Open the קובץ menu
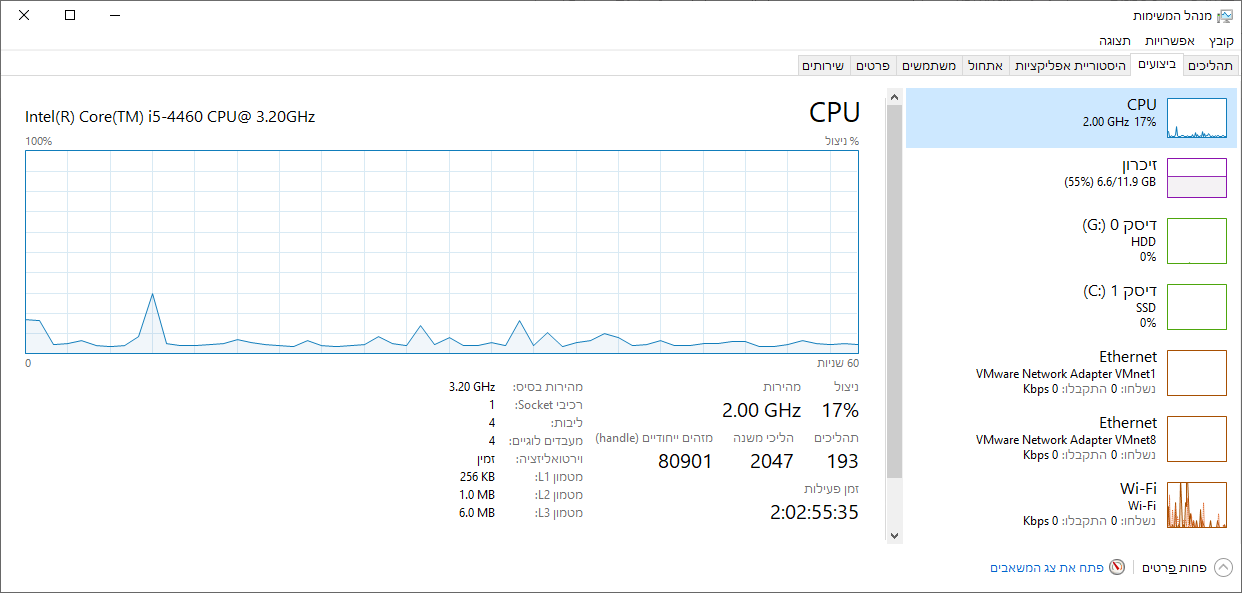This screenshot has width=1242, height=593. point(1221,41)
